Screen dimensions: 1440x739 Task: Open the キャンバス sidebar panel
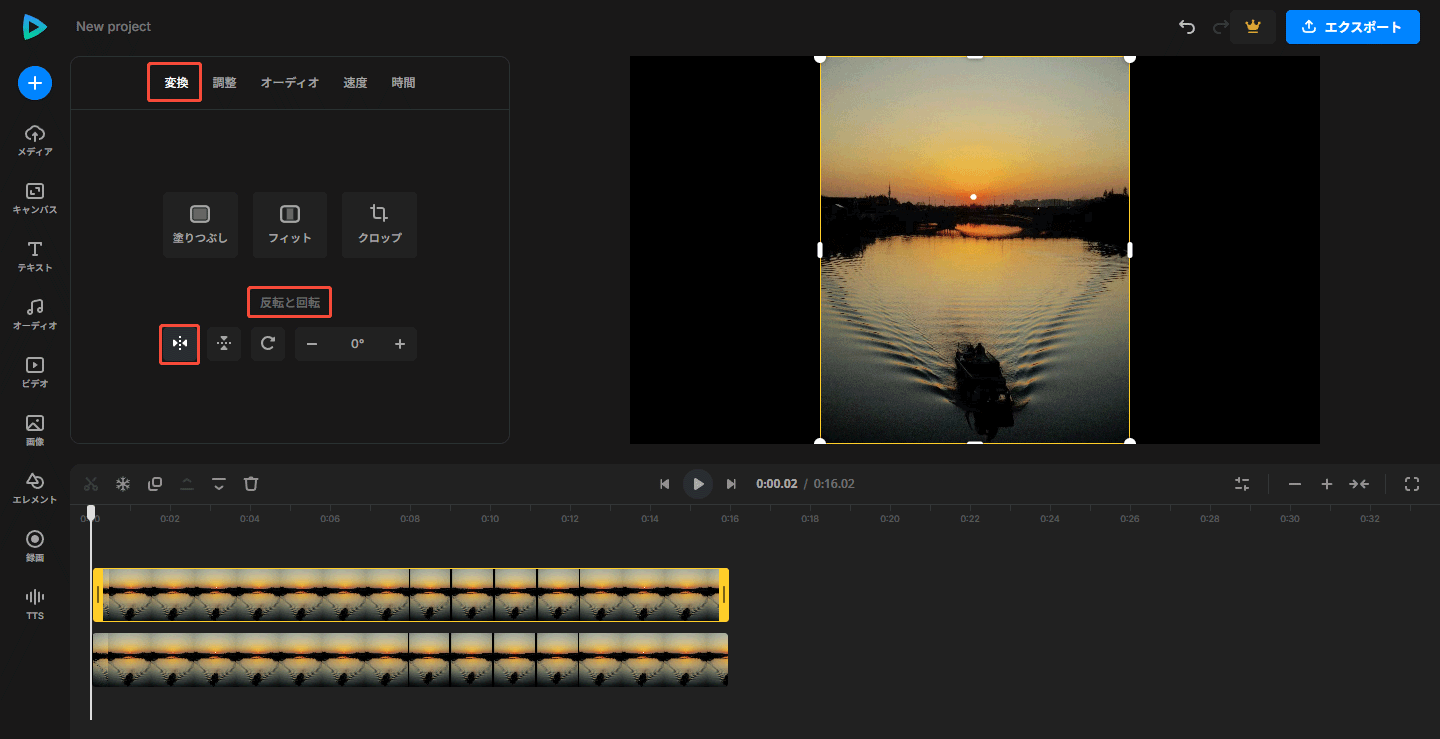point(35,199)
